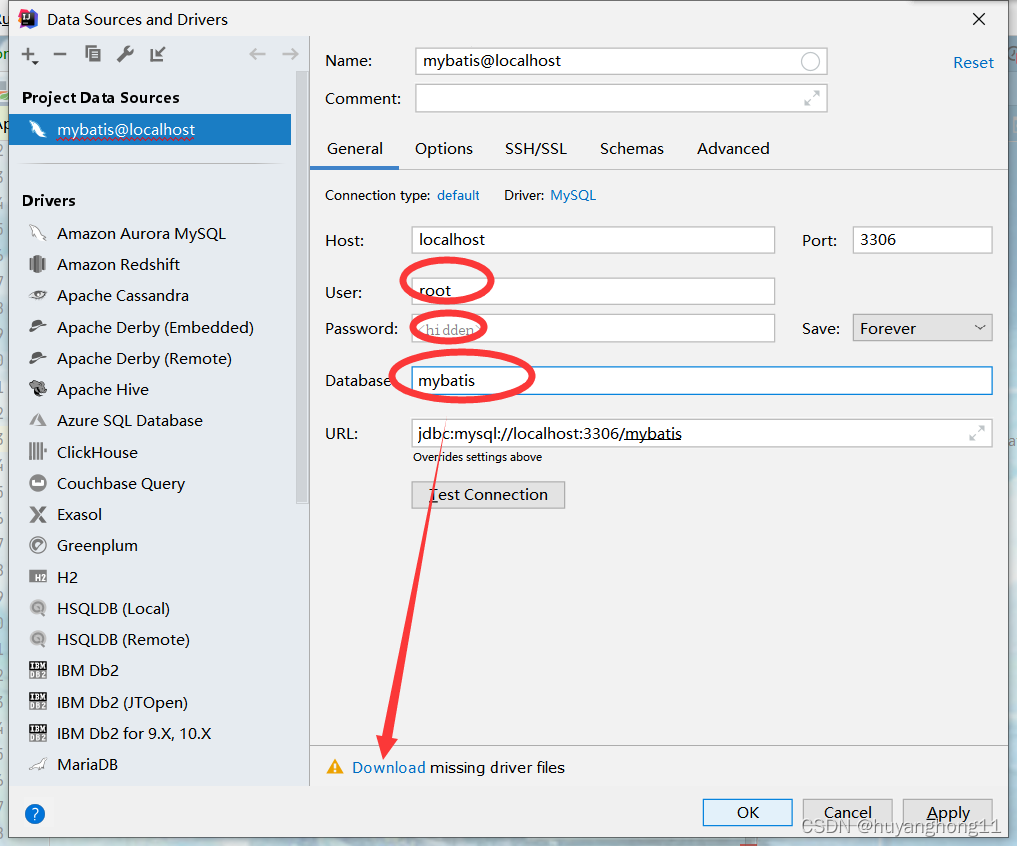Change driver via MySQL link

[x=573, y=195]
